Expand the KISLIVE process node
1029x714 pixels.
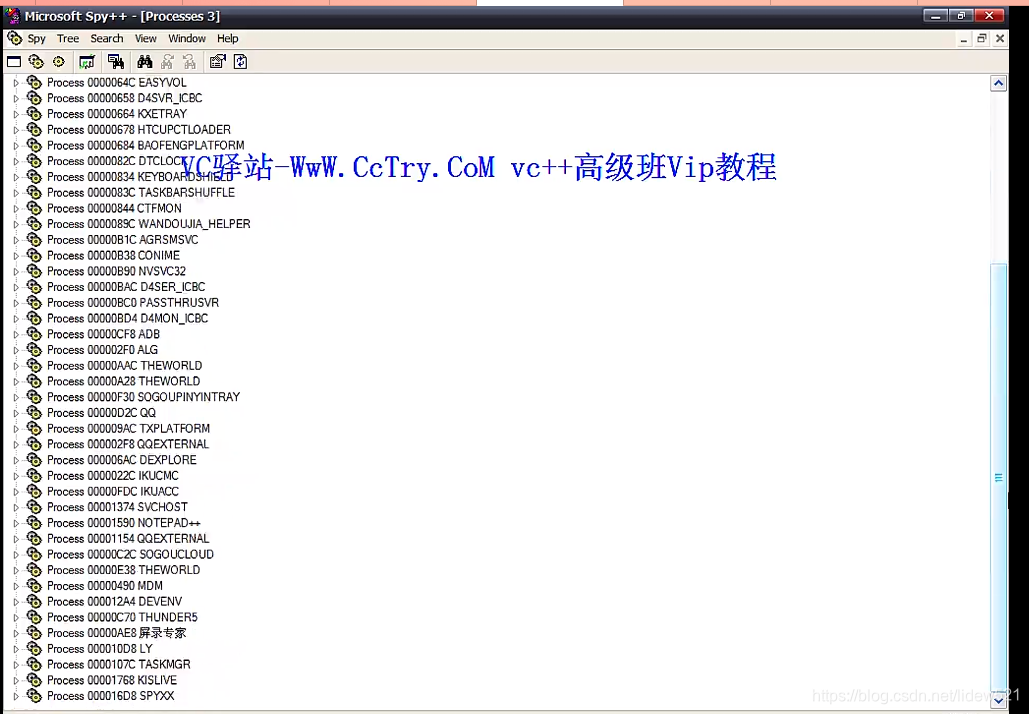[x=16, y=681]
